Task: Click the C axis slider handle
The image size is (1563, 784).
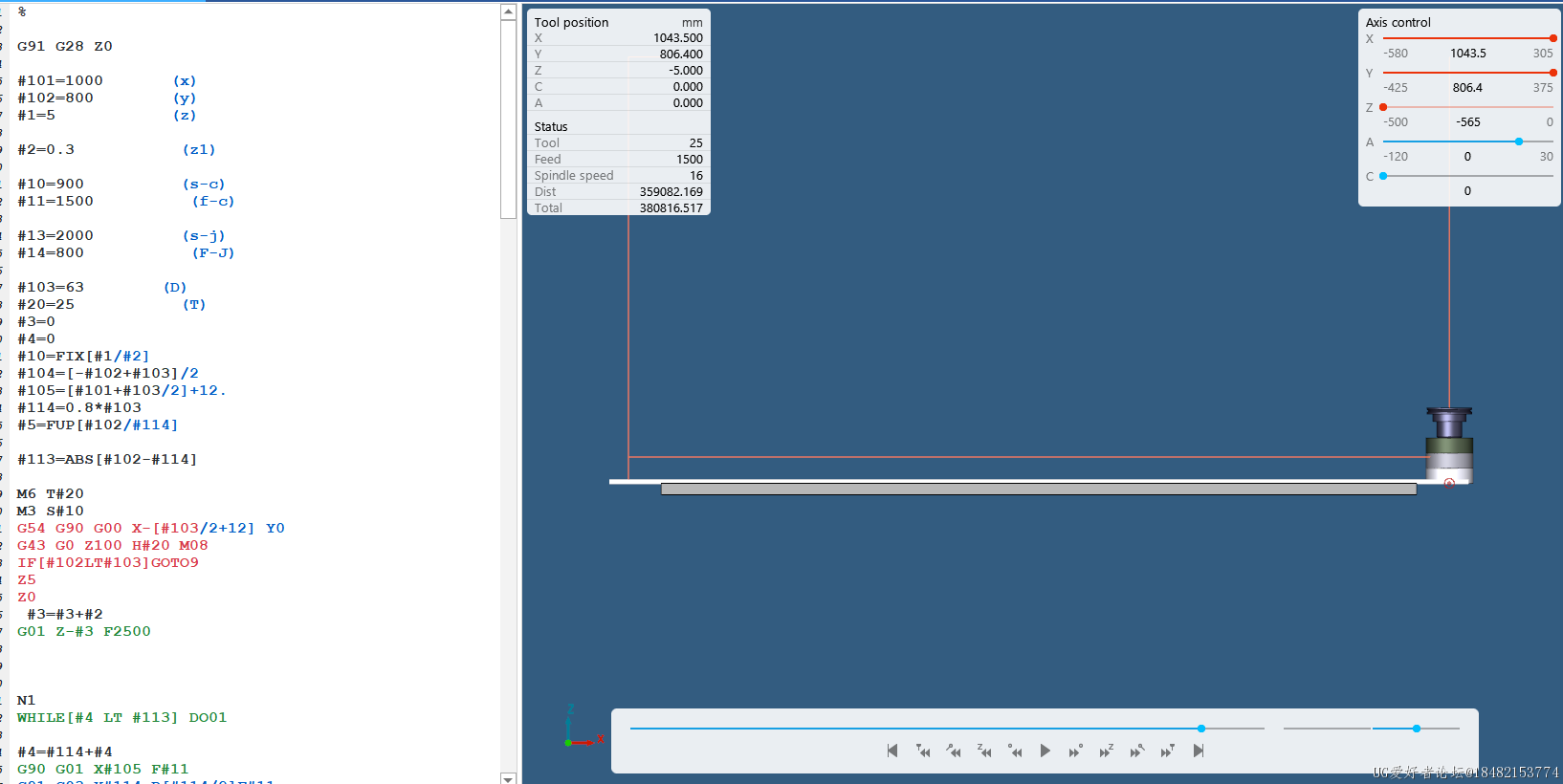Action: [x=1383, y=176]
